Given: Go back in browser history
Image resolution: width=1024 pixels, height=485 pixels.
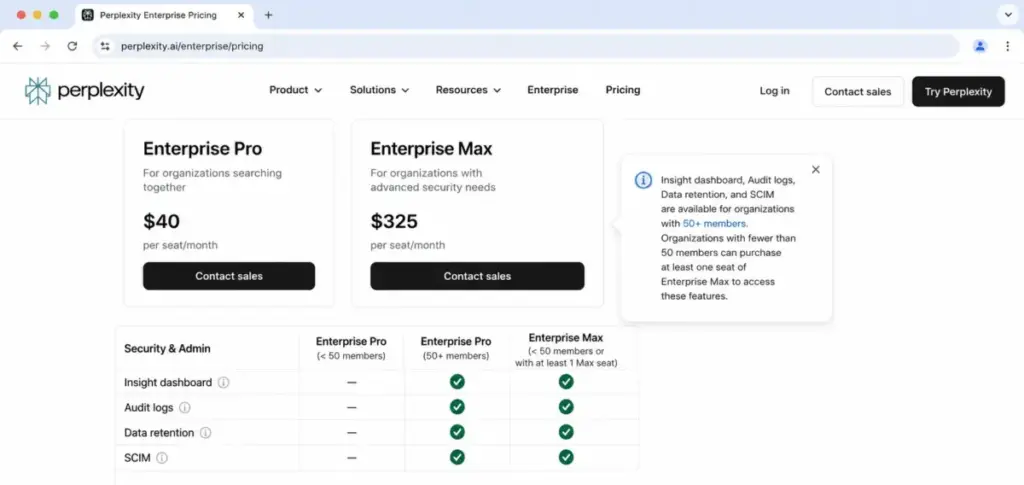Looking at the screenshot, I should pyautogui.click(x=18, y=46).
